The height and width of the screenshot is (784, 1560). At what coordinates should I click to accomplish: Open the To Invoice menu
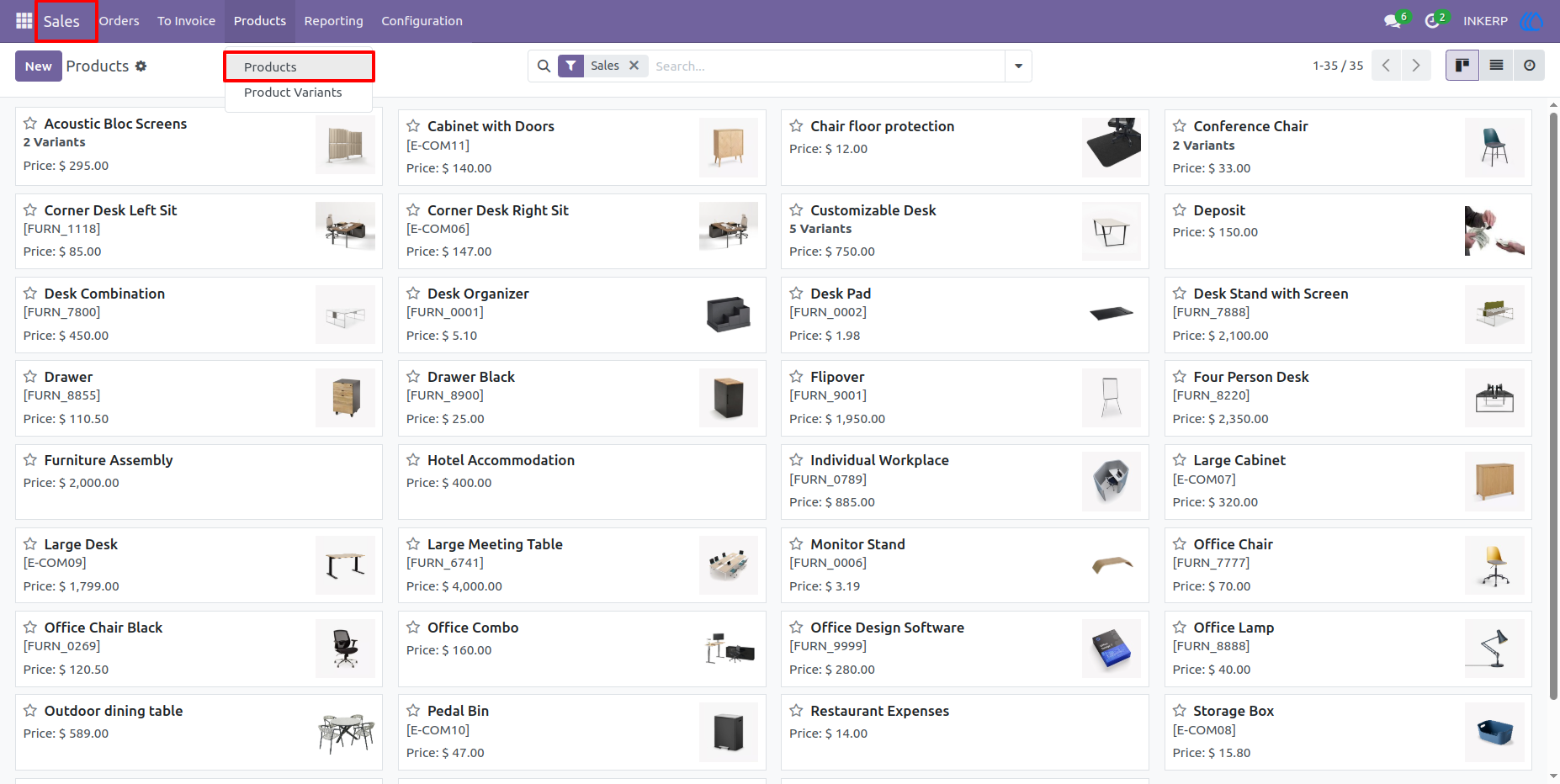point(186,21)
